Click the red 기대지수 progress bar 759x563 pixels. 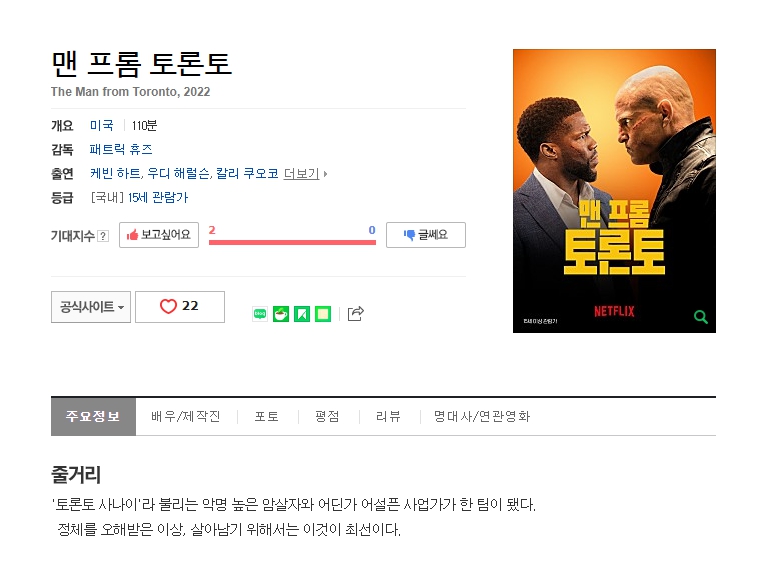click(292, 242)
